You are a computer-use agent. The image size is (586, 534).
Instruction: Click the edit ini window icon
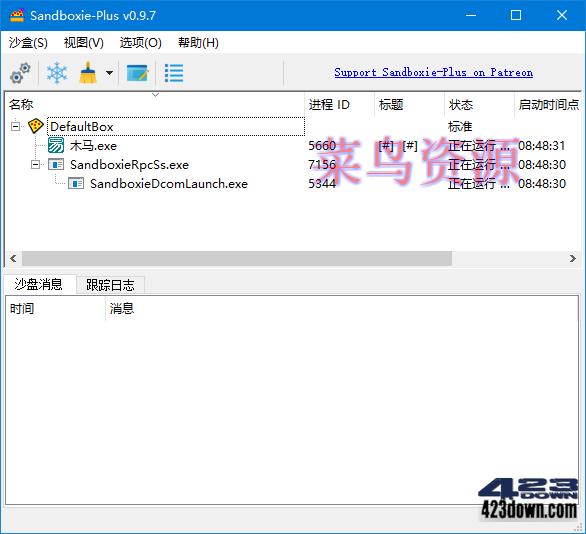138,73
